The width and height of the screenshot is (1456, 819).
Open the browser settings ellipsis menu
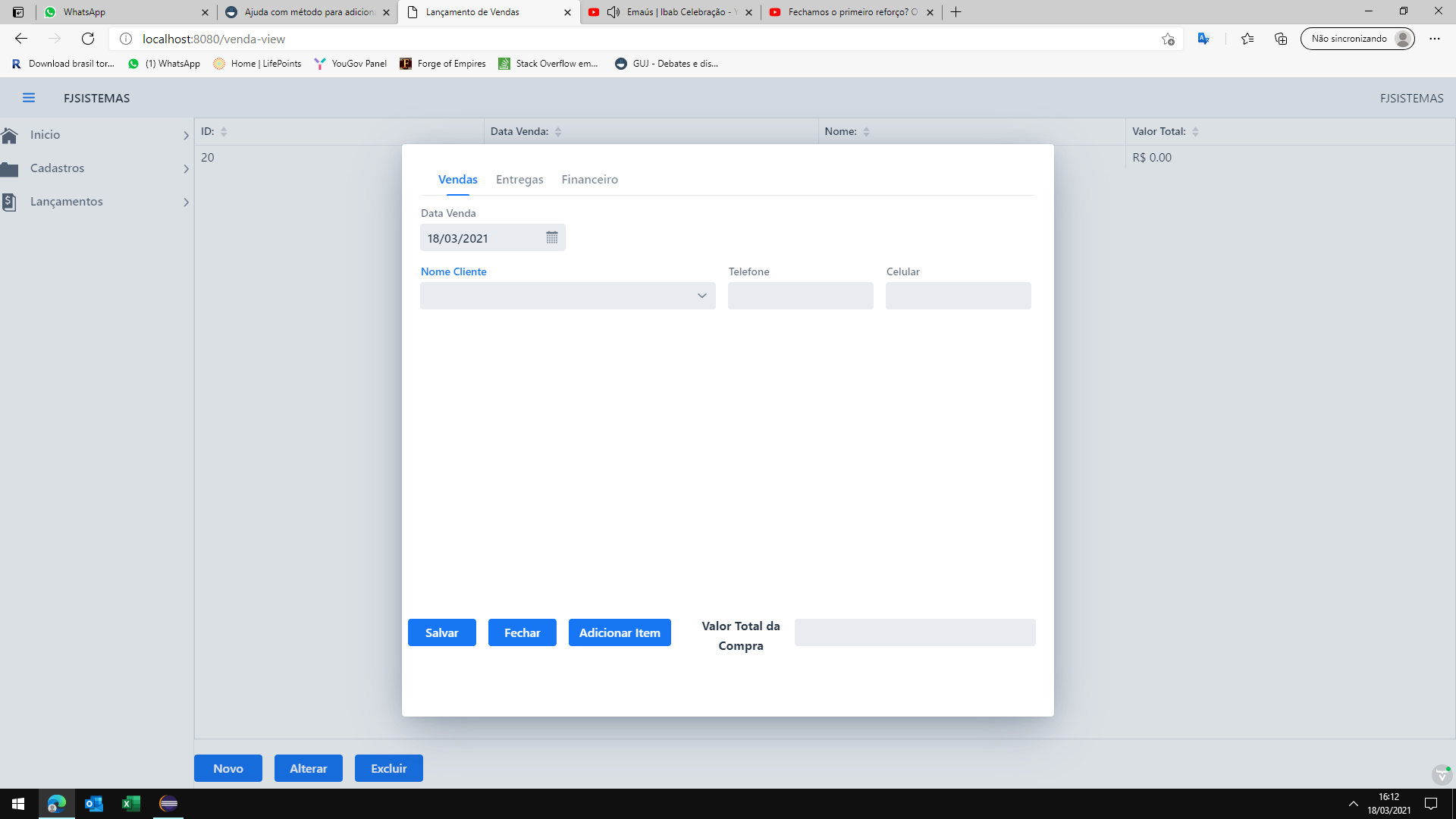click(1435, 39)
